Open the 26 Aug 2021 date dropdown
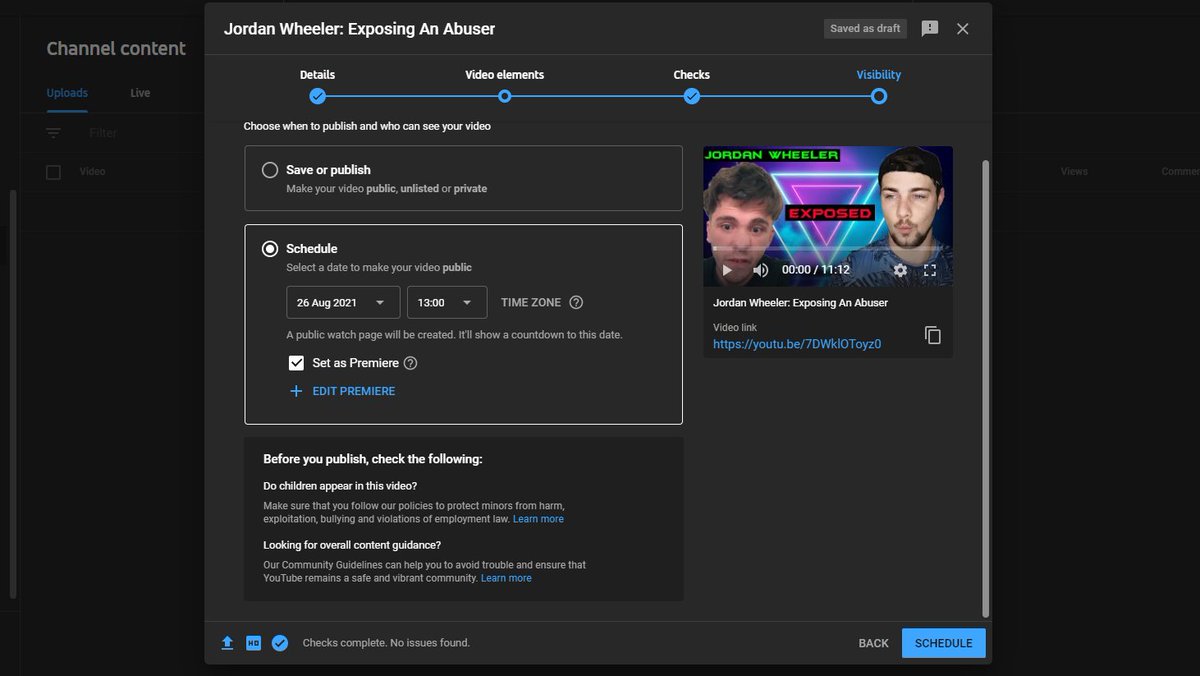The width and height of the screenshot is (1200, 676). 343,303
